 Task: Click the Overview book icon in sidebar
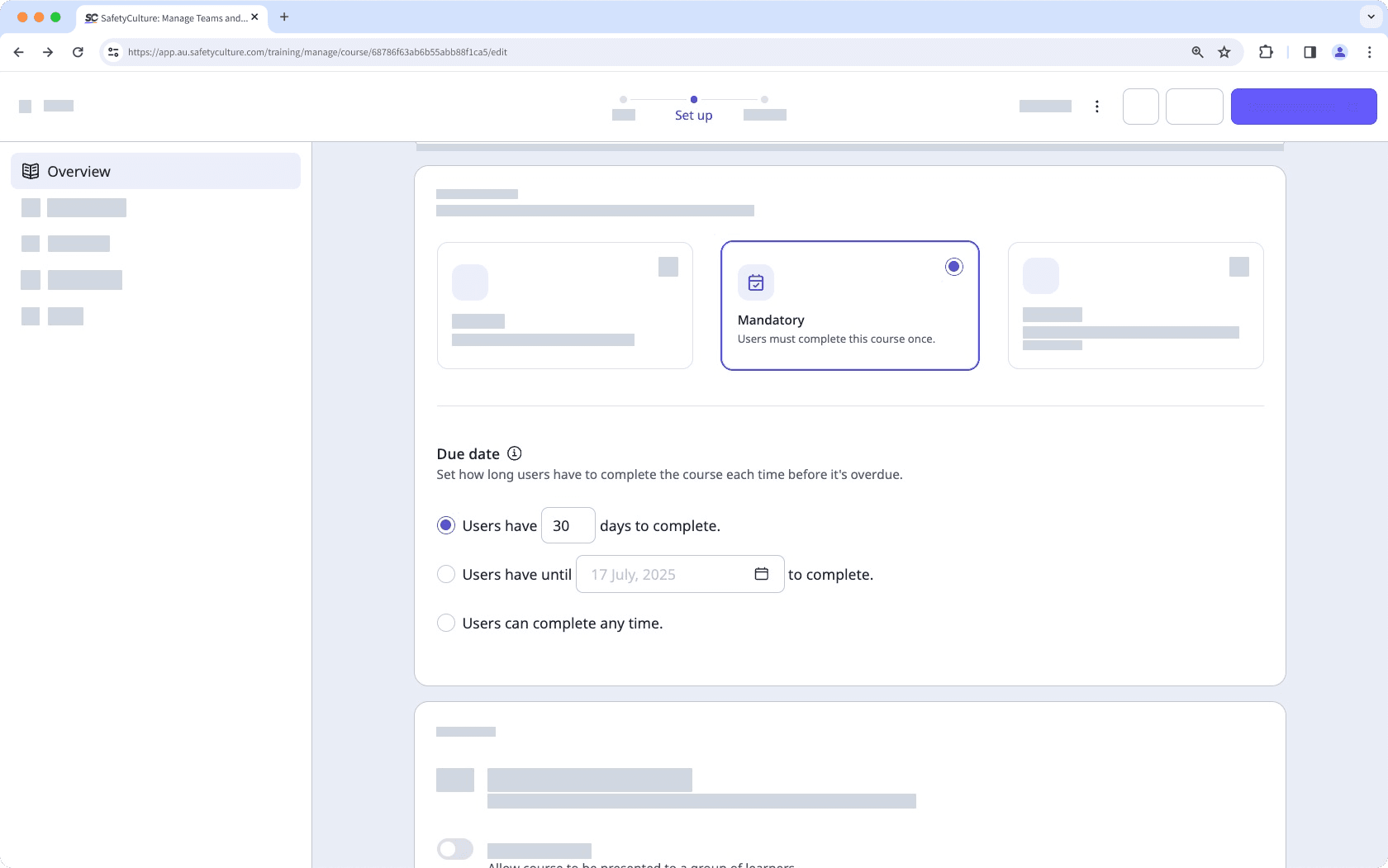coord(31,170)
